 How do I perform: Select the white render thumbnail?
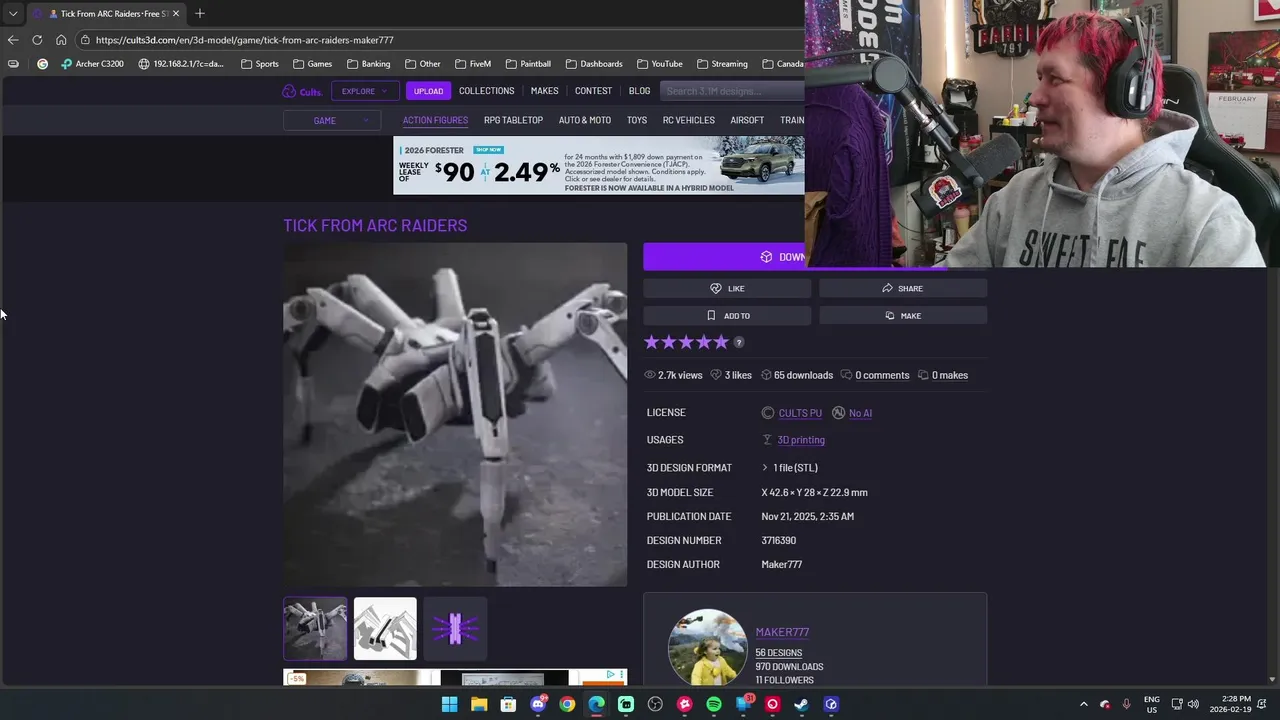click(385, 629)
